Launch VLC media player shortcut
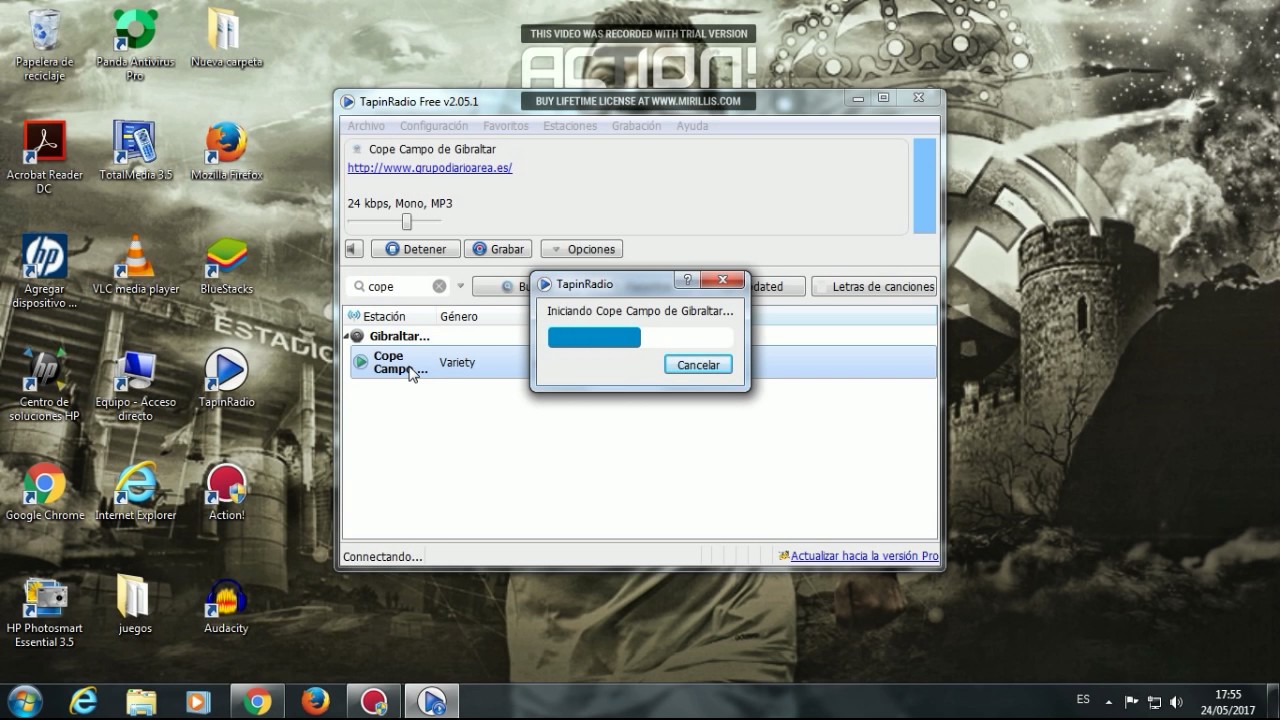1280x720 pixels. pos(135,266)
